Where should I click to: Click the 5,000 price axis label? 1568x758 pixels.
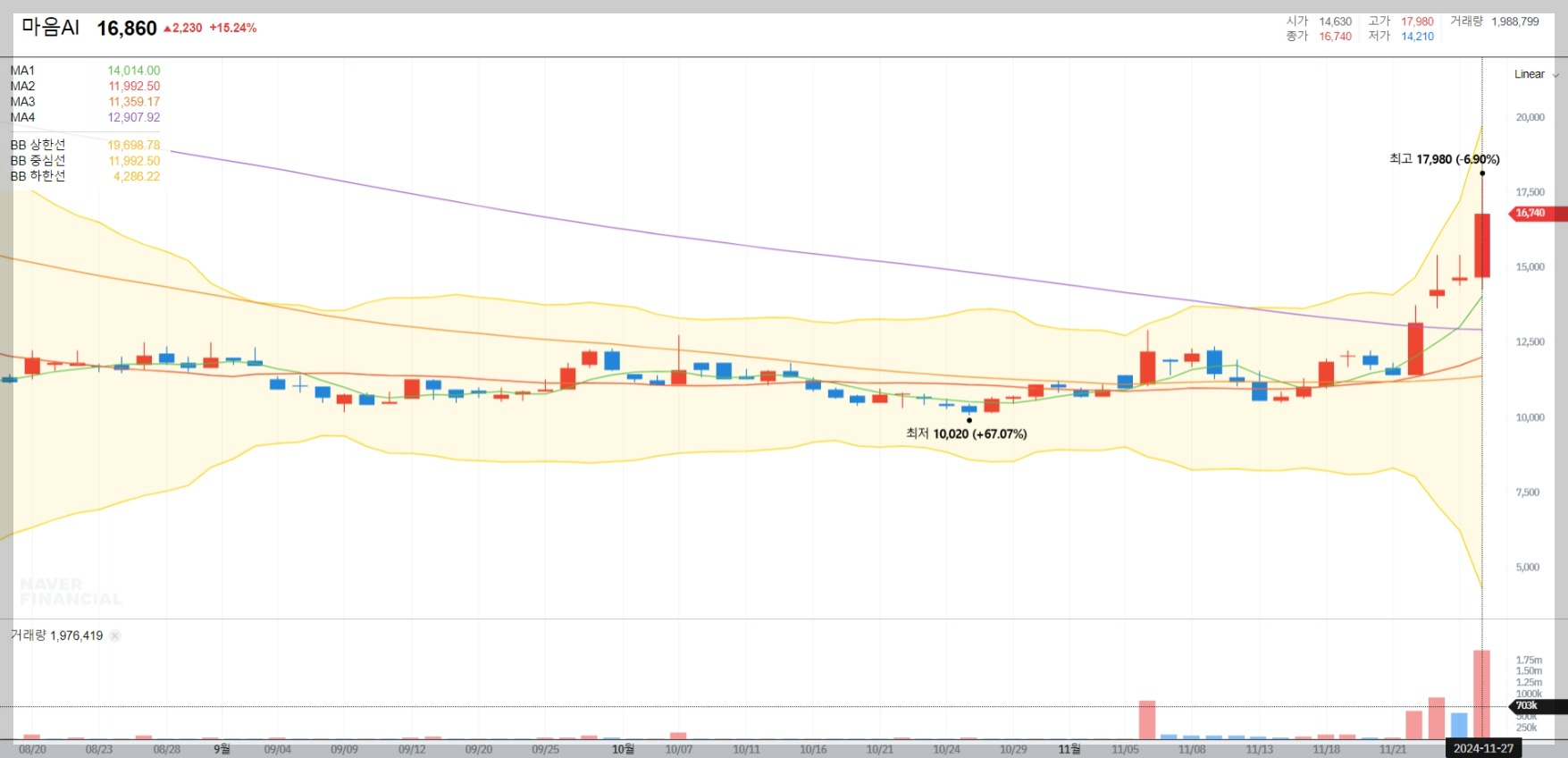point(1528,568)
